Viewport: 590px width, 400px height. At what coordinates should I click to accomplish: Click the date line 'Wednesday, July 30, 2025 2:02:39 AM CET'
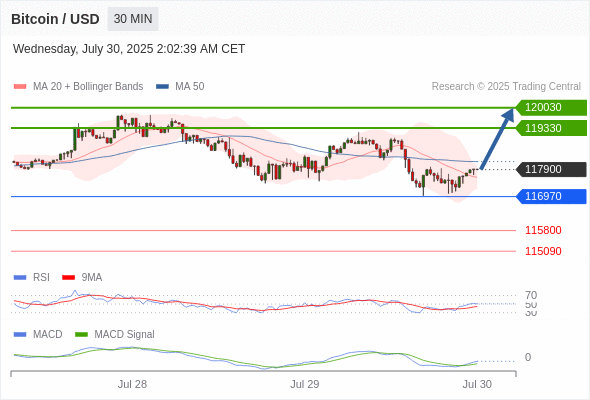click(129, 49)
